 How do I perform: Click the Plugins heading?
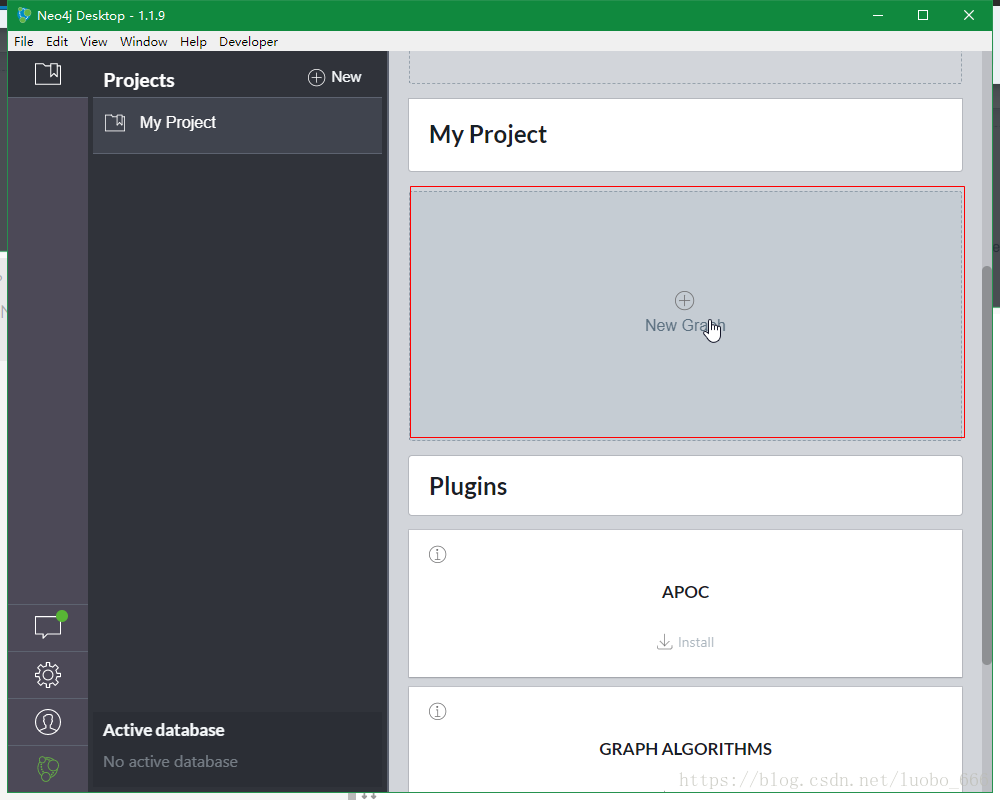pos(468,486)
